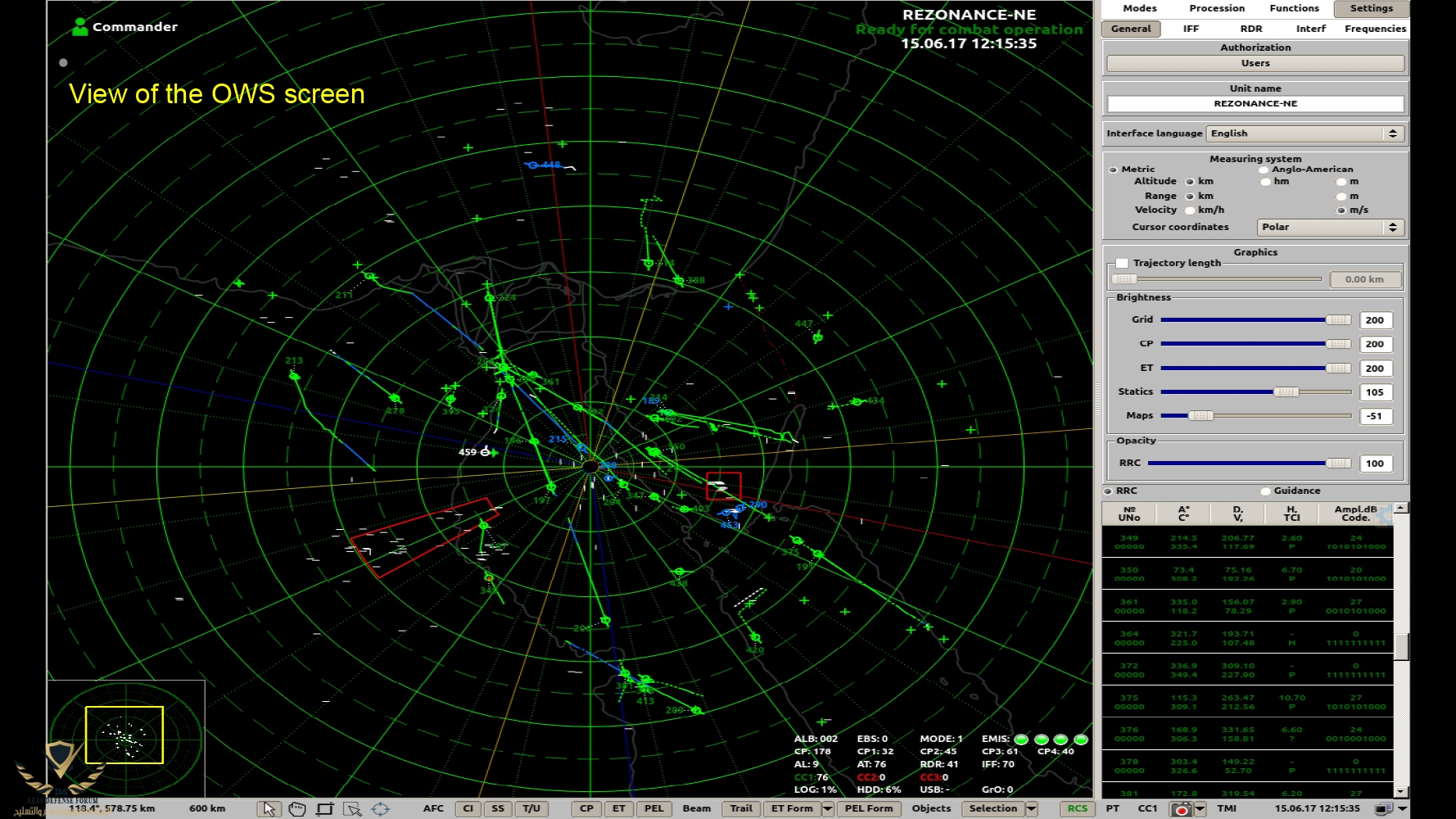1456x819 pixels.
Task: Toggle the T/U button
Action: pos(531,808)
